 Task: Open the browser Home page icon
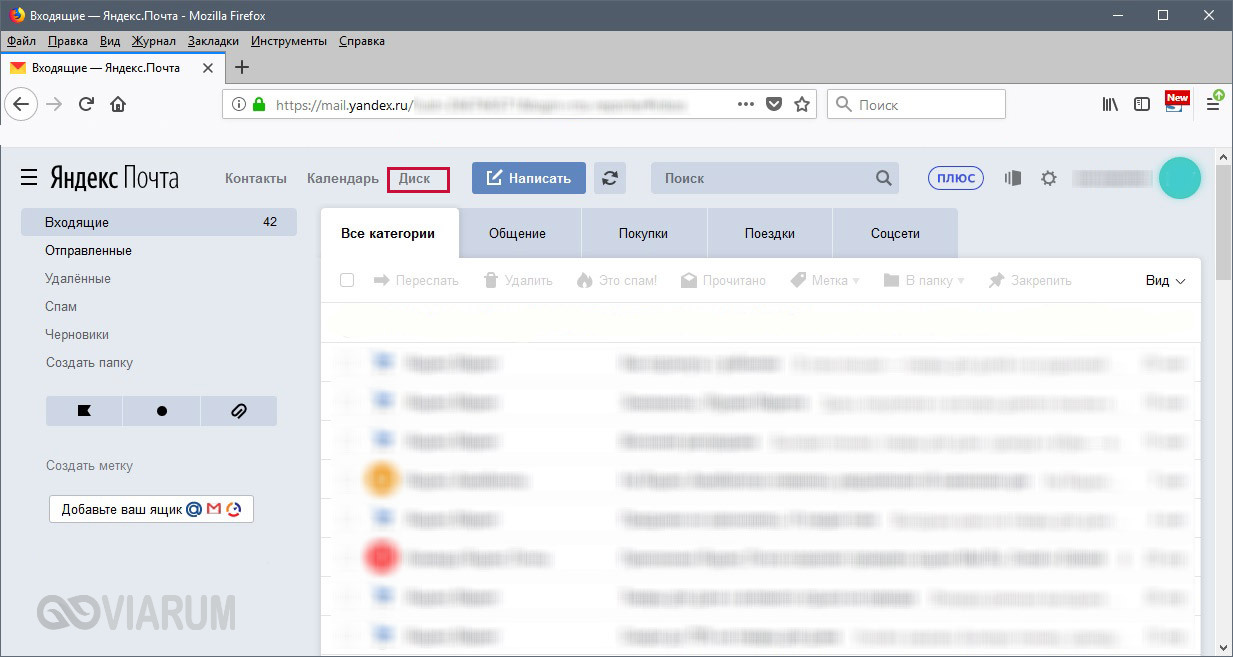click(x=118, y=104)
